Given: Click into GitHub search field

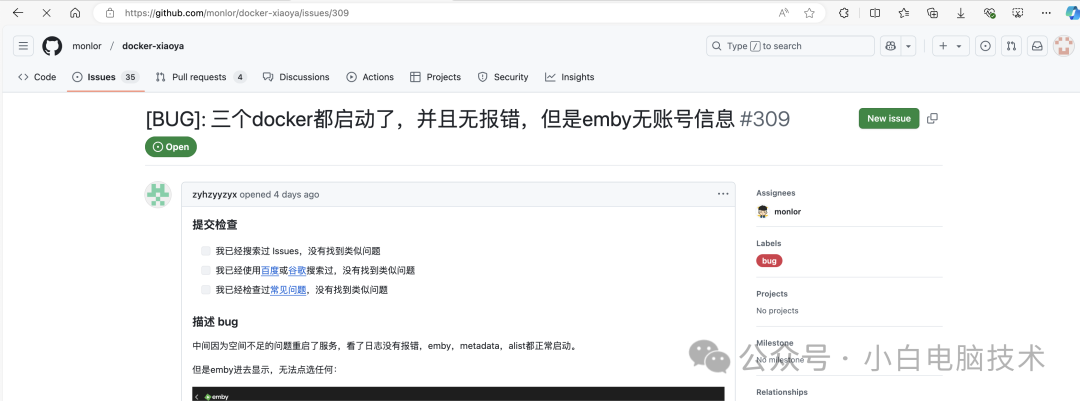Looking at the screenshot, I should click(x=790, y=46).
